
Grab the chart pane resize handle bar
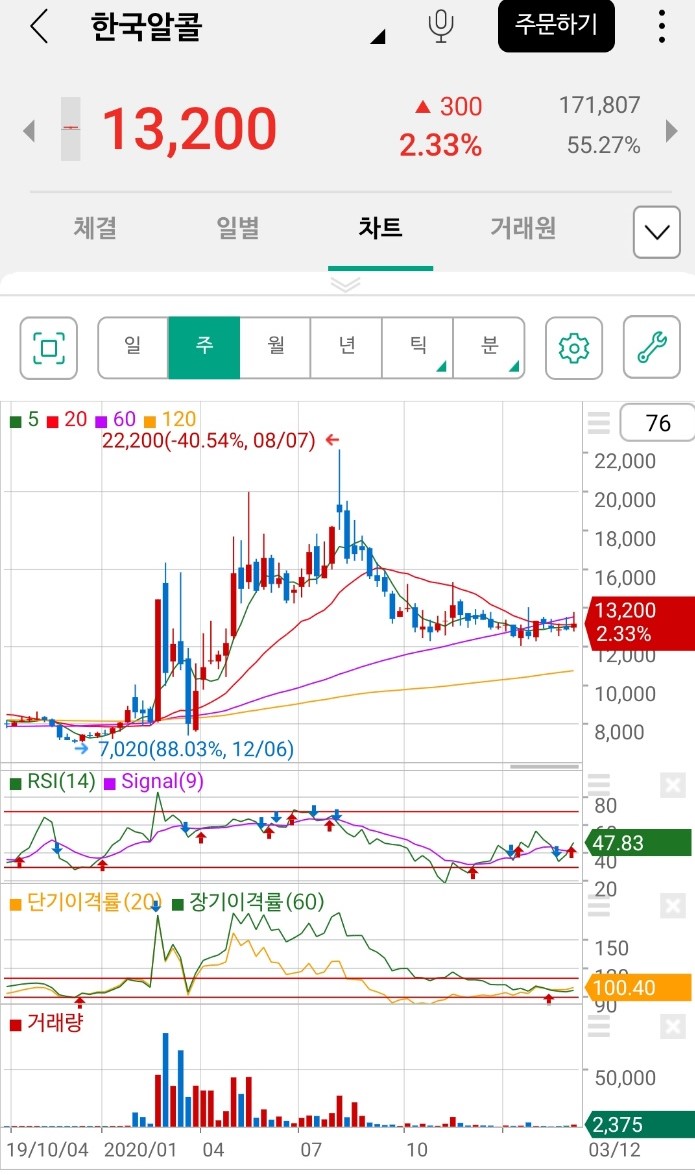544,767
